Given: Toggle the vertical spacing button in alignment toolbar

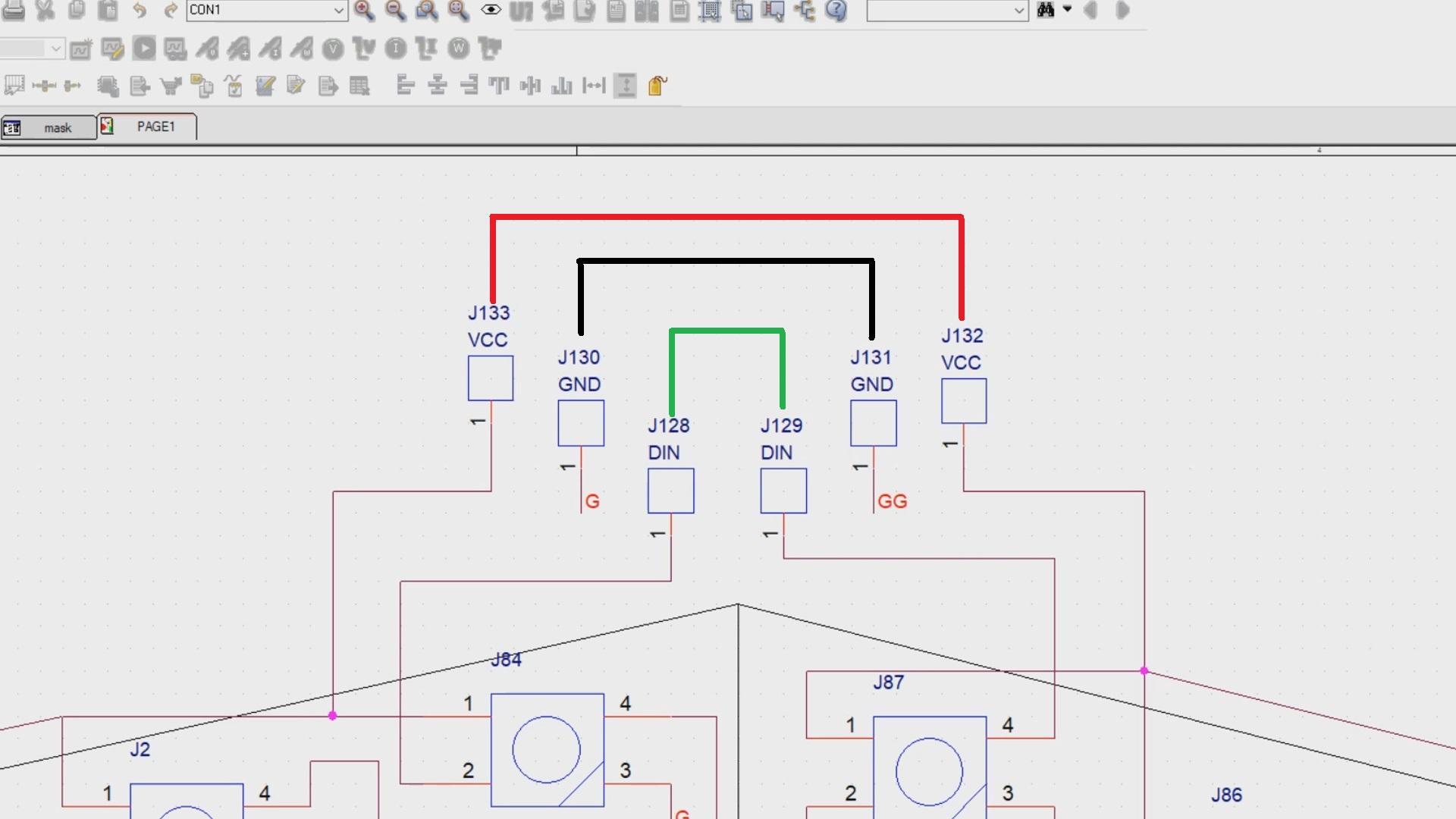Looking at the screenshot, I should tap(625, 86).
